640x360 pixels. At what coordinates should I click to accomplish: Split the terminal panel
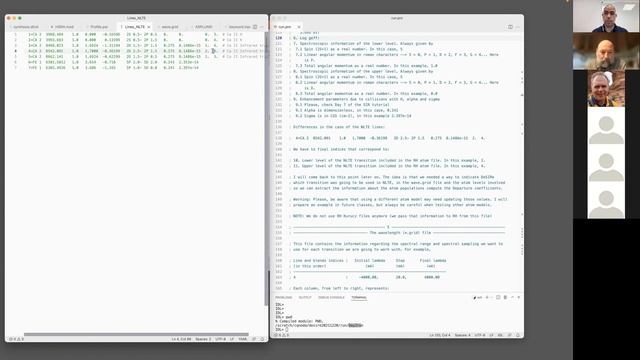(x=498, y=298)
